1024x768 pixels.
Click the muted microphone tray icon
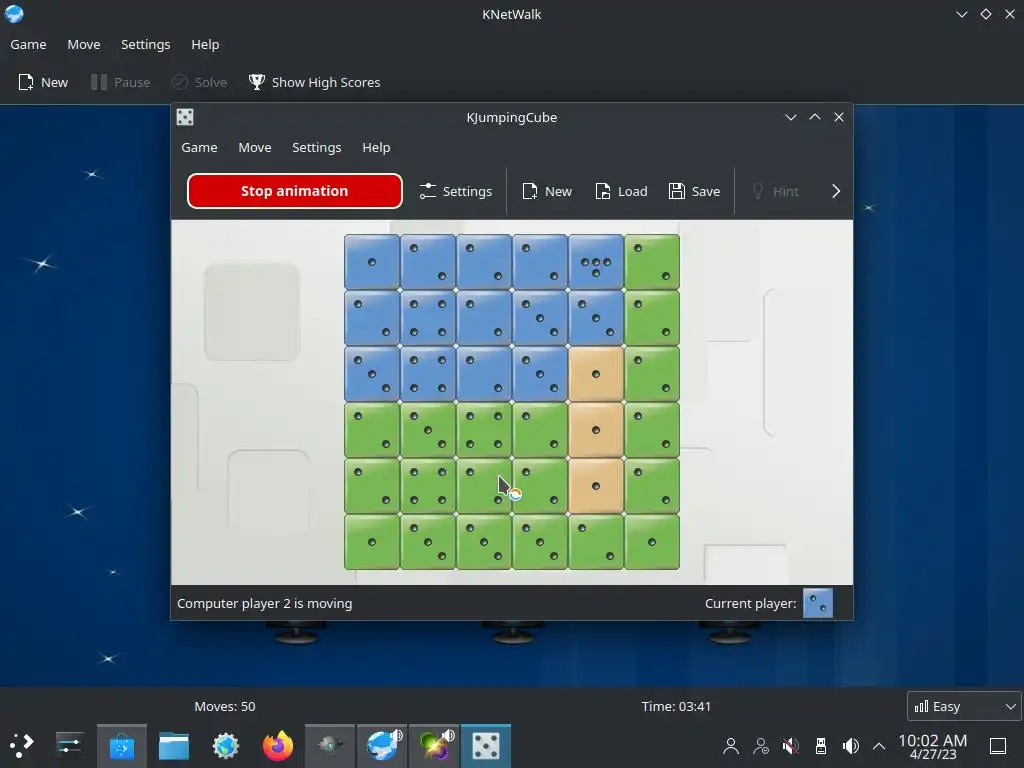791,745
